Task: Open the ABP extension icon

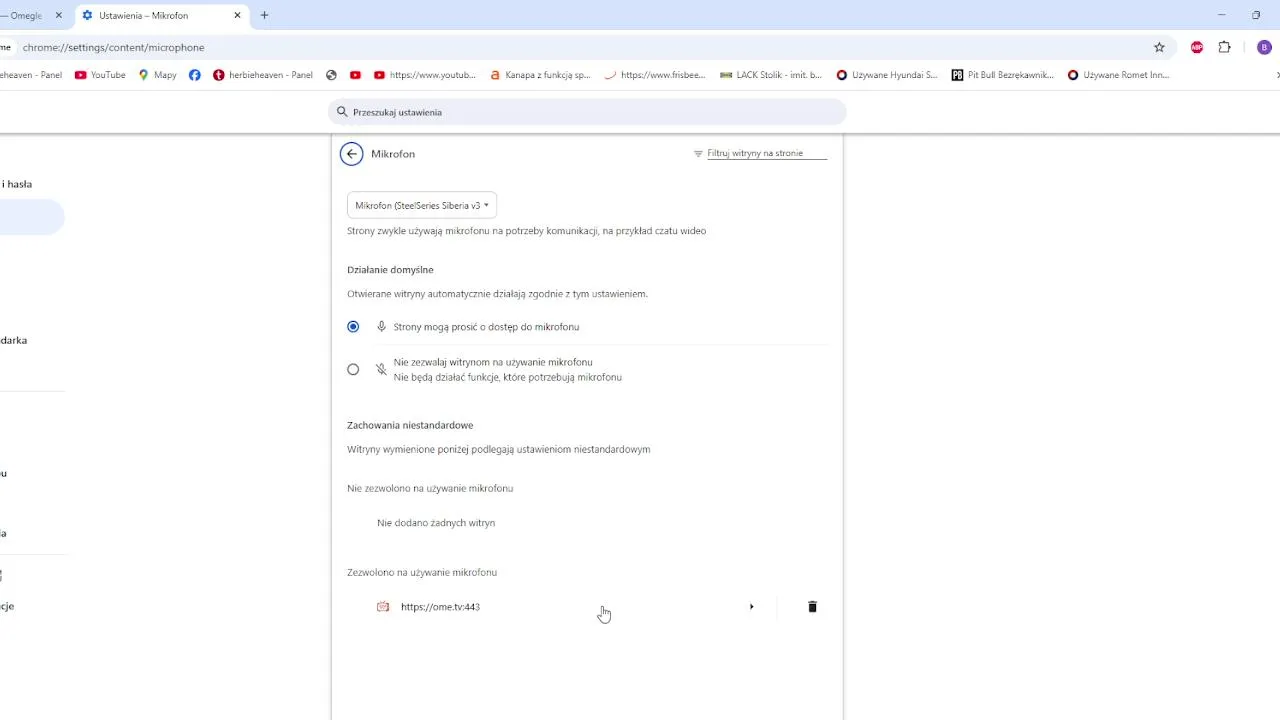Action: click(1197, 47)
